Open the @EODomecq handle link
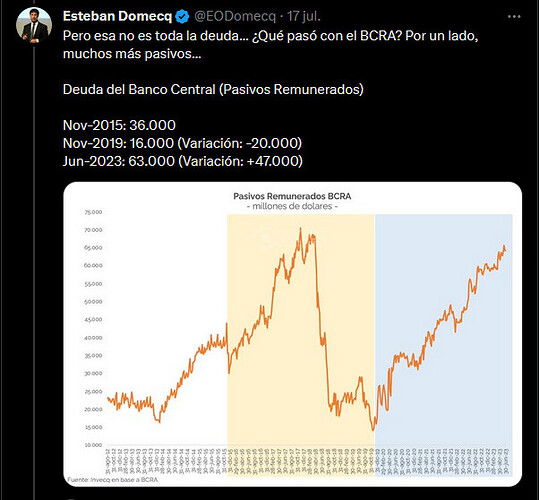The width and height of the screenshot is (539, 500). (x=235, y=16)
